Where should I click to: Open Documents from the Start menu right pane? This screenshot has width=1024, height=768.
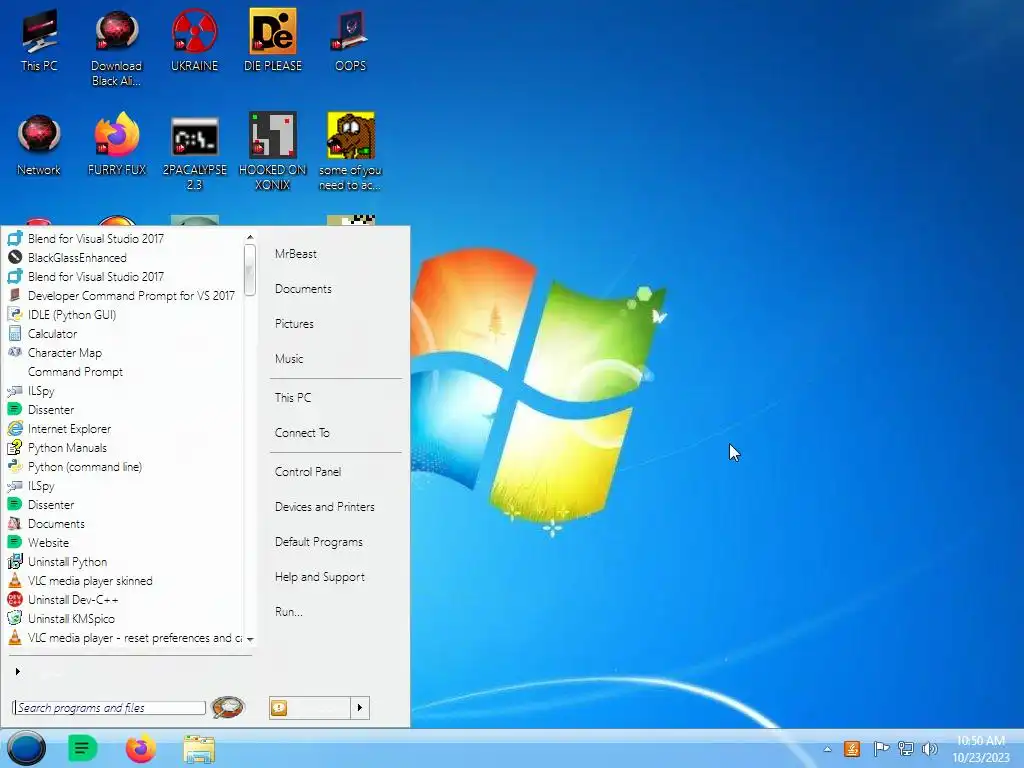tap(303, 289)
